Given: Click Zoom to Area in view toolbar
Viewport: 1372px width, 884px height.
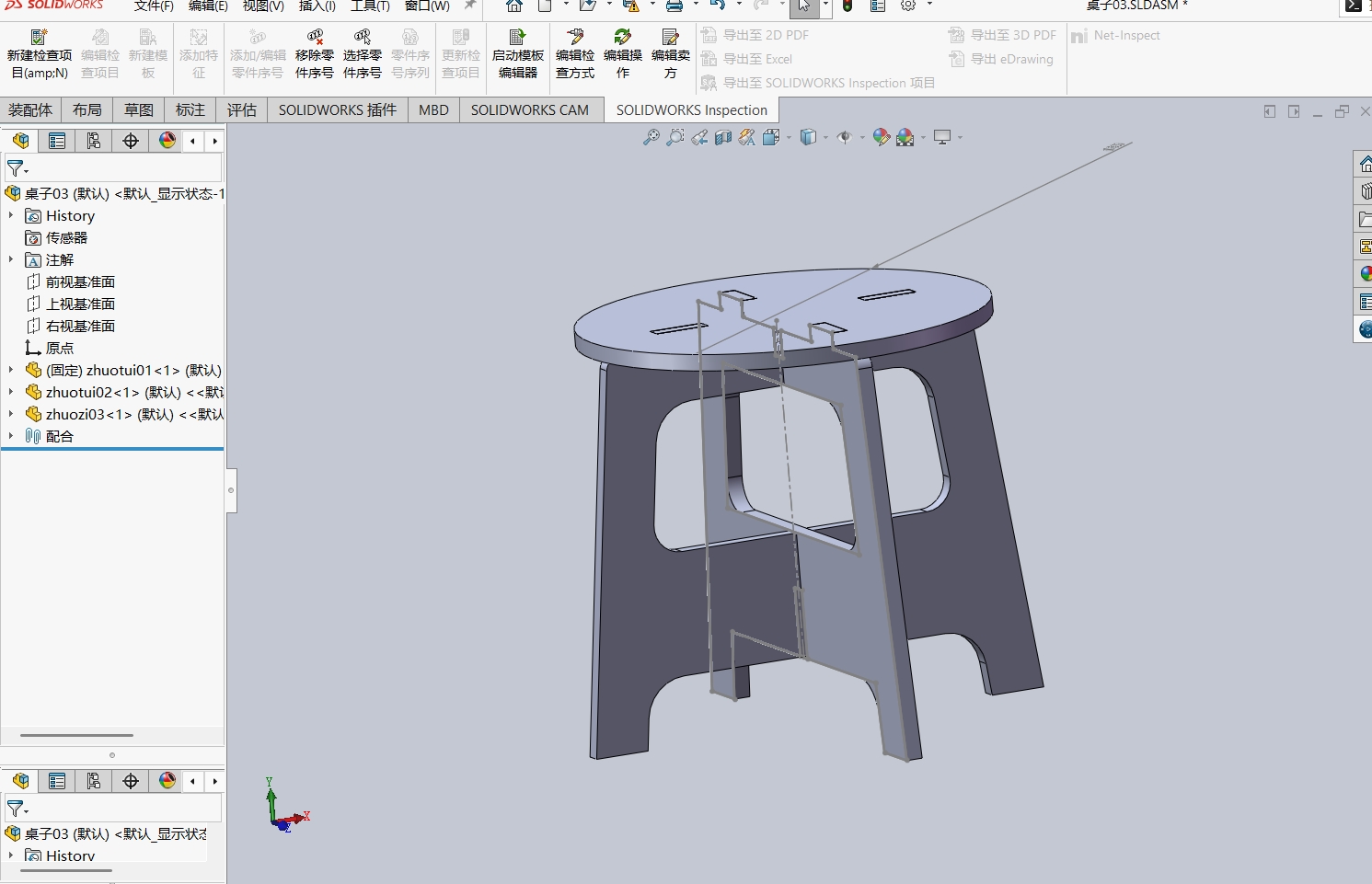Looking at the screenshot, I should click(x=675, y=138).
